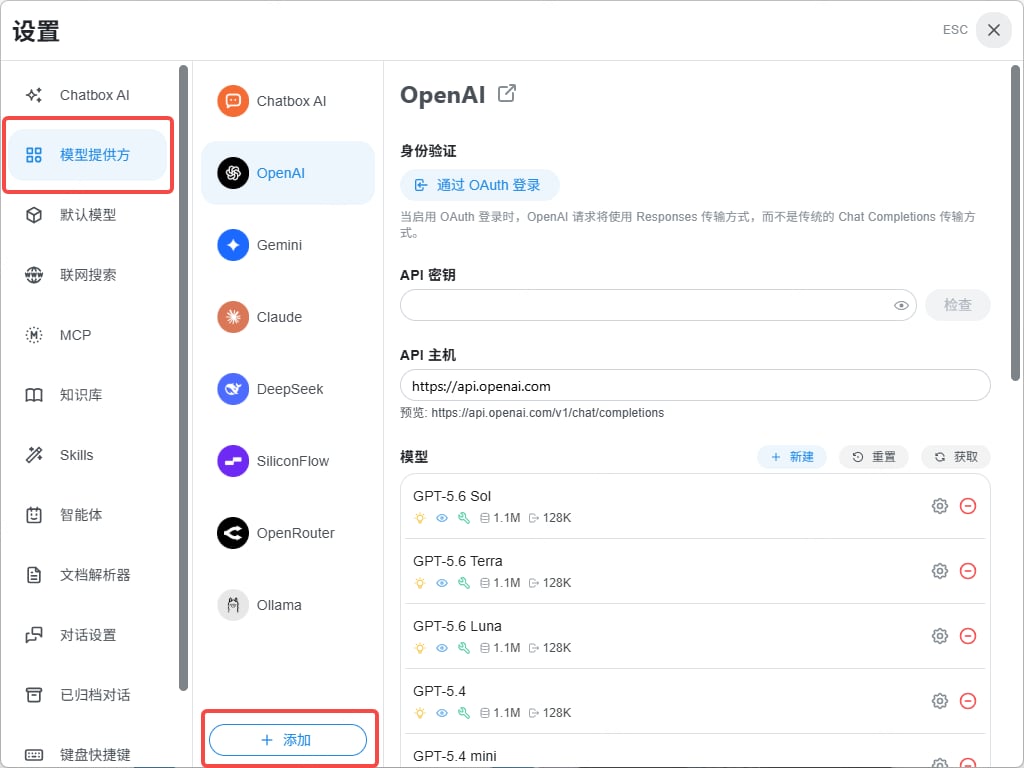1024x768 pixels.
Task: Open MCP settings section
Action: (x=88, y=335)
